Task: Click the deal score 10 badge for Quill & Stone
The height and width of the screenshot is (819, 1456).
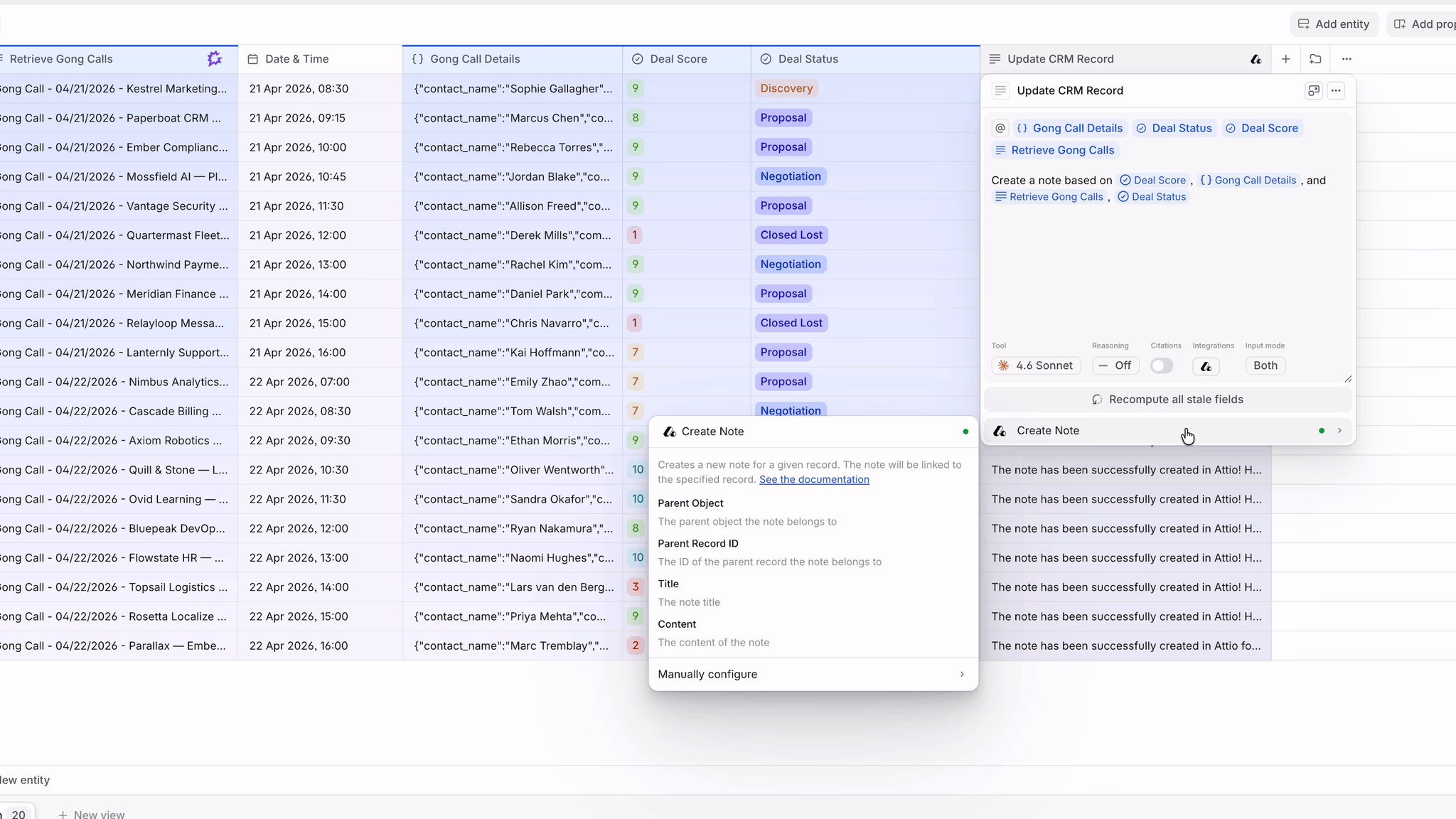Action: pos(638,470)
